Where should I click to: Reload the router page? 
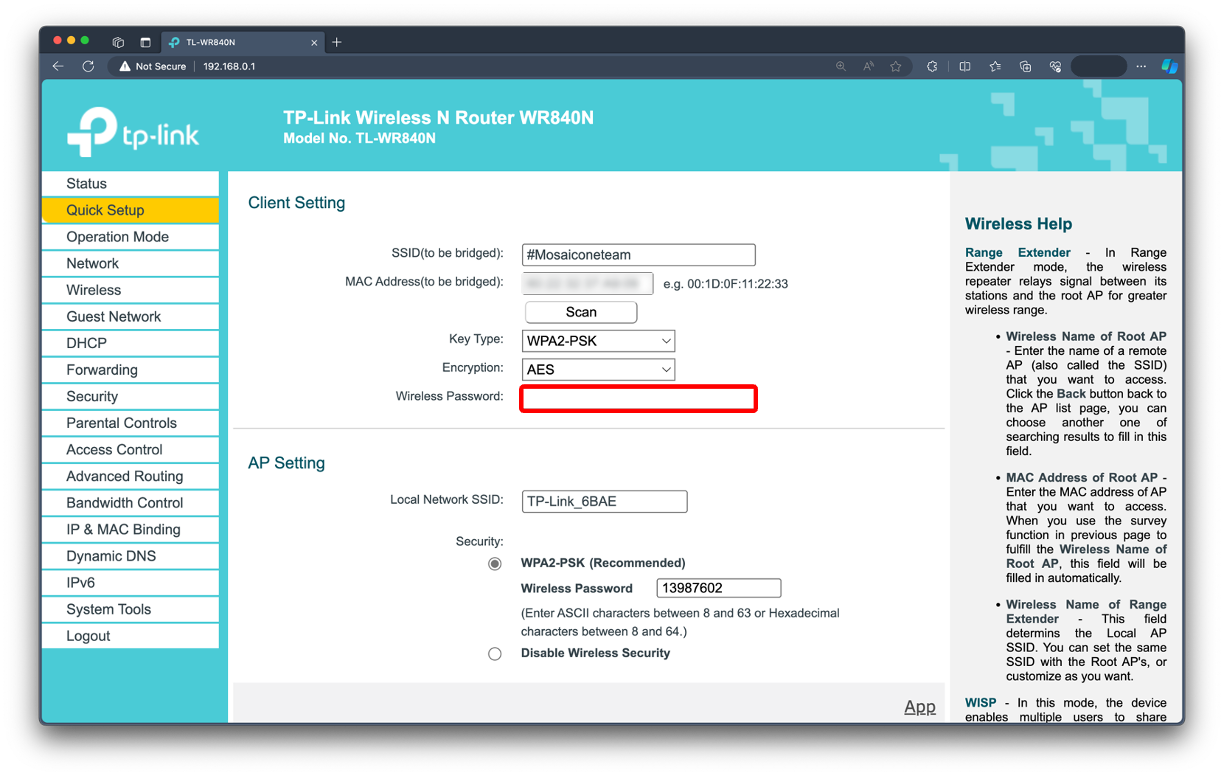(x=88, y=66)
